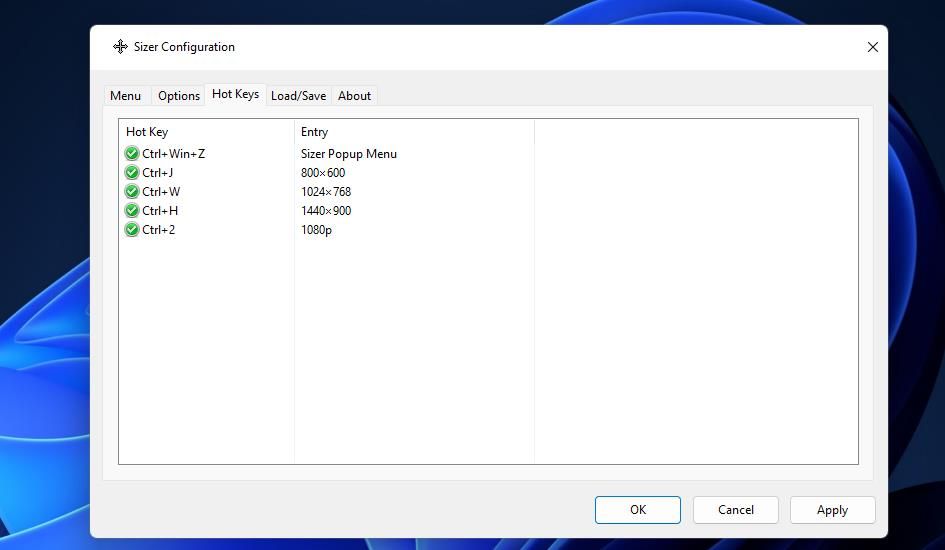Click the 1080p entry
The width and height of the screenshot is (945, 550).
click(316, 230)
